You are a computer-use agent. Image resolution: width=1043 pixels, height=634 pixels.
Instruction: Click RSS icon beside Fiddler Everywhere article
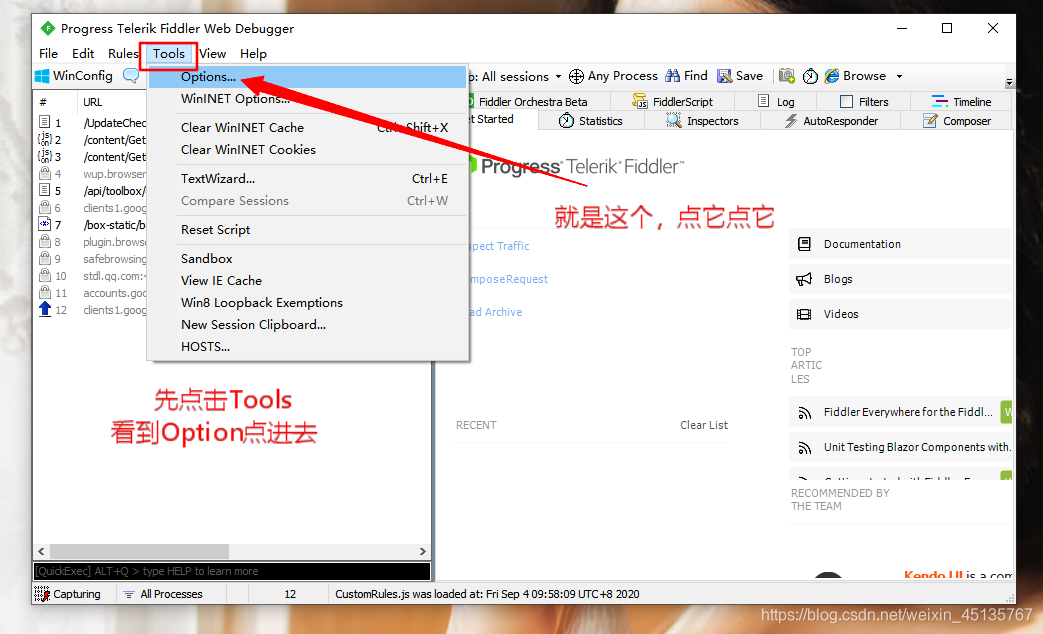point(804,413)
